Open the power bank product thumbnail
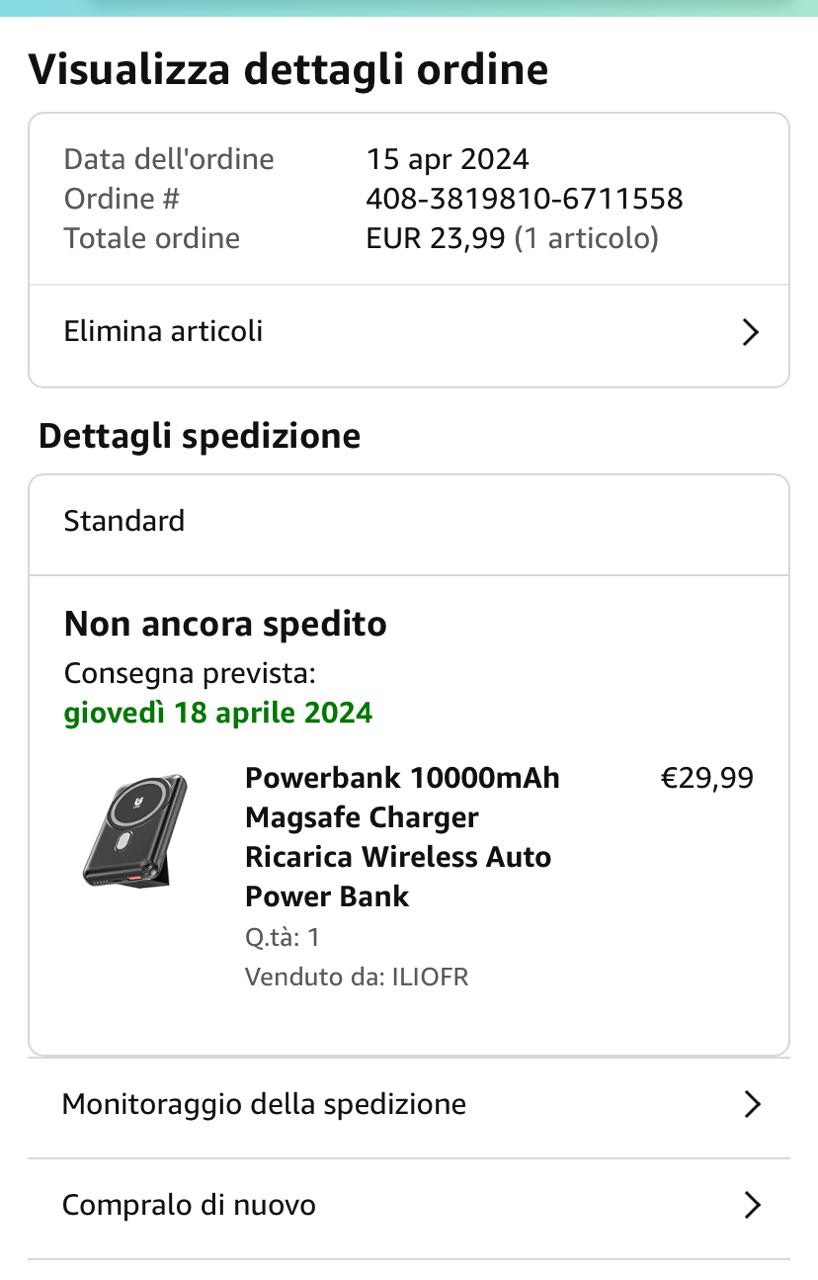 point(135,830)
